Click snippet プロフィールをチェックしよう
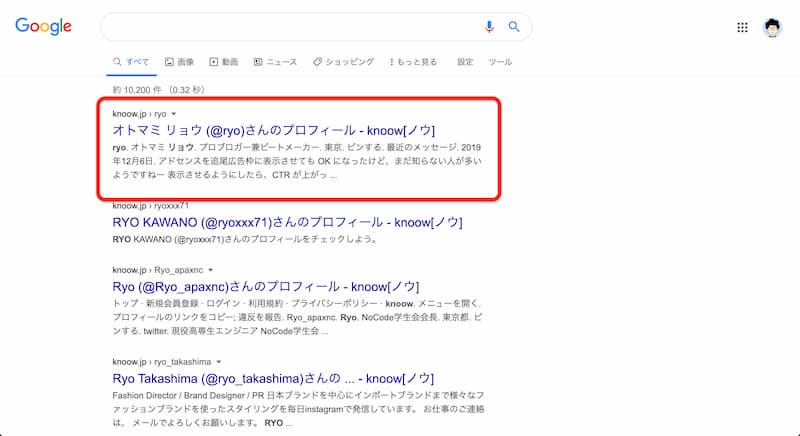The width and height of the screenshot is (800, 436). (x=245, y=239)
